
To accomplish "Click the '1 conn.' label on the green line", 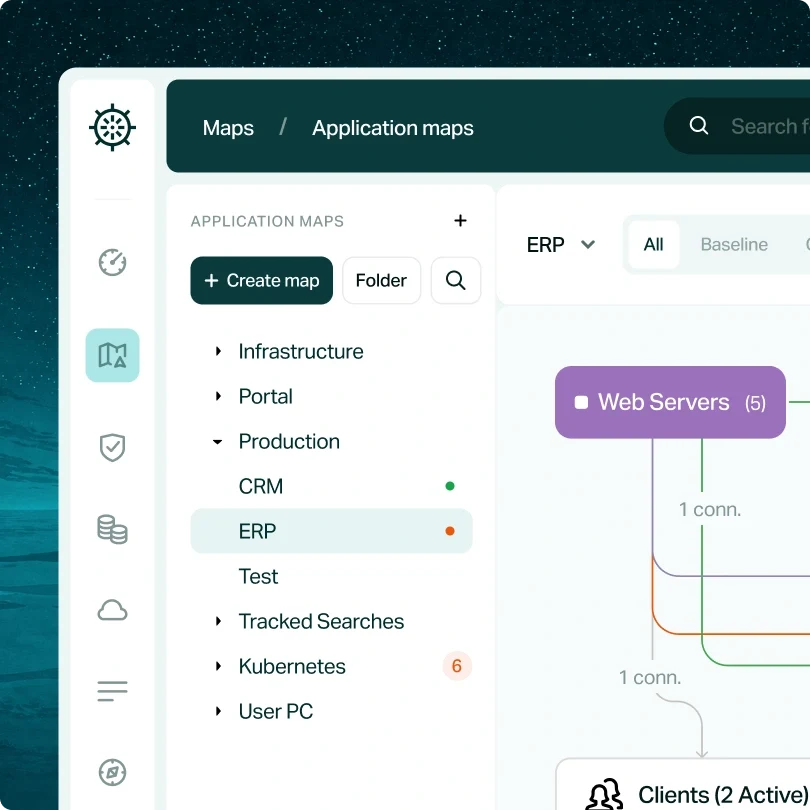I will 710,509.
